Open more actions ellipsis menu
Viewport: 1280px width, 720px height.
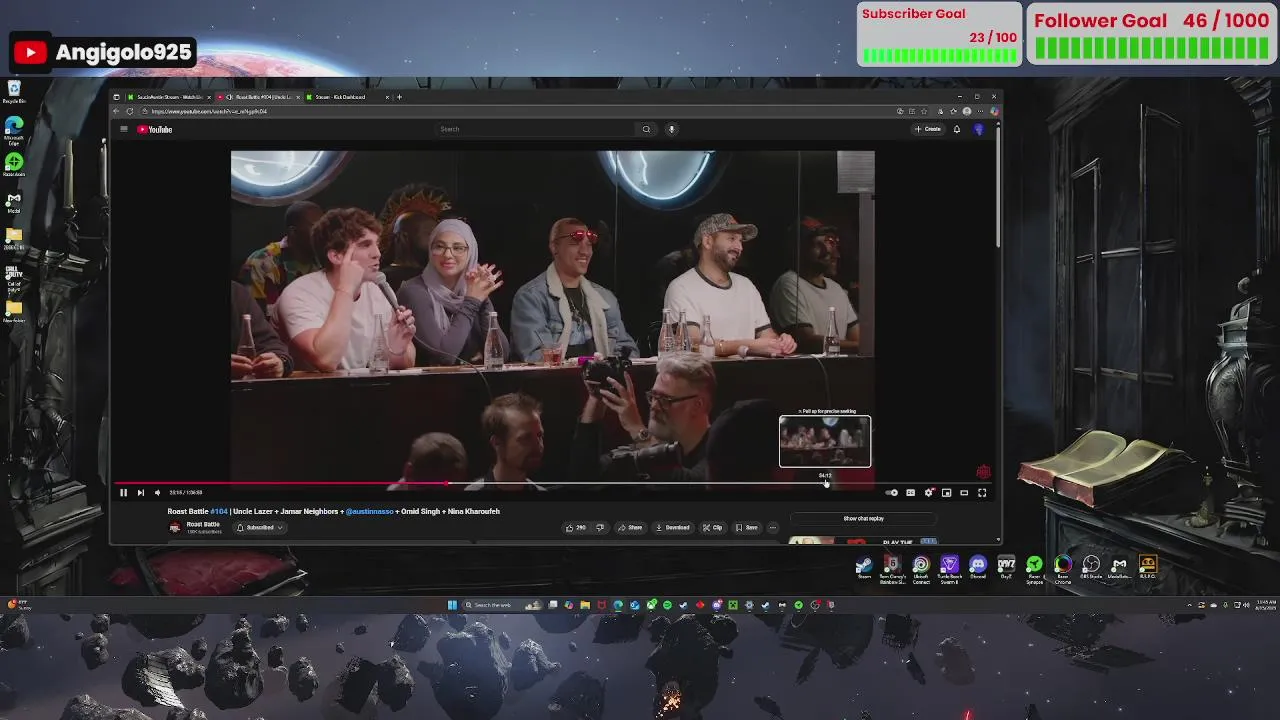(x=773, y=527)
